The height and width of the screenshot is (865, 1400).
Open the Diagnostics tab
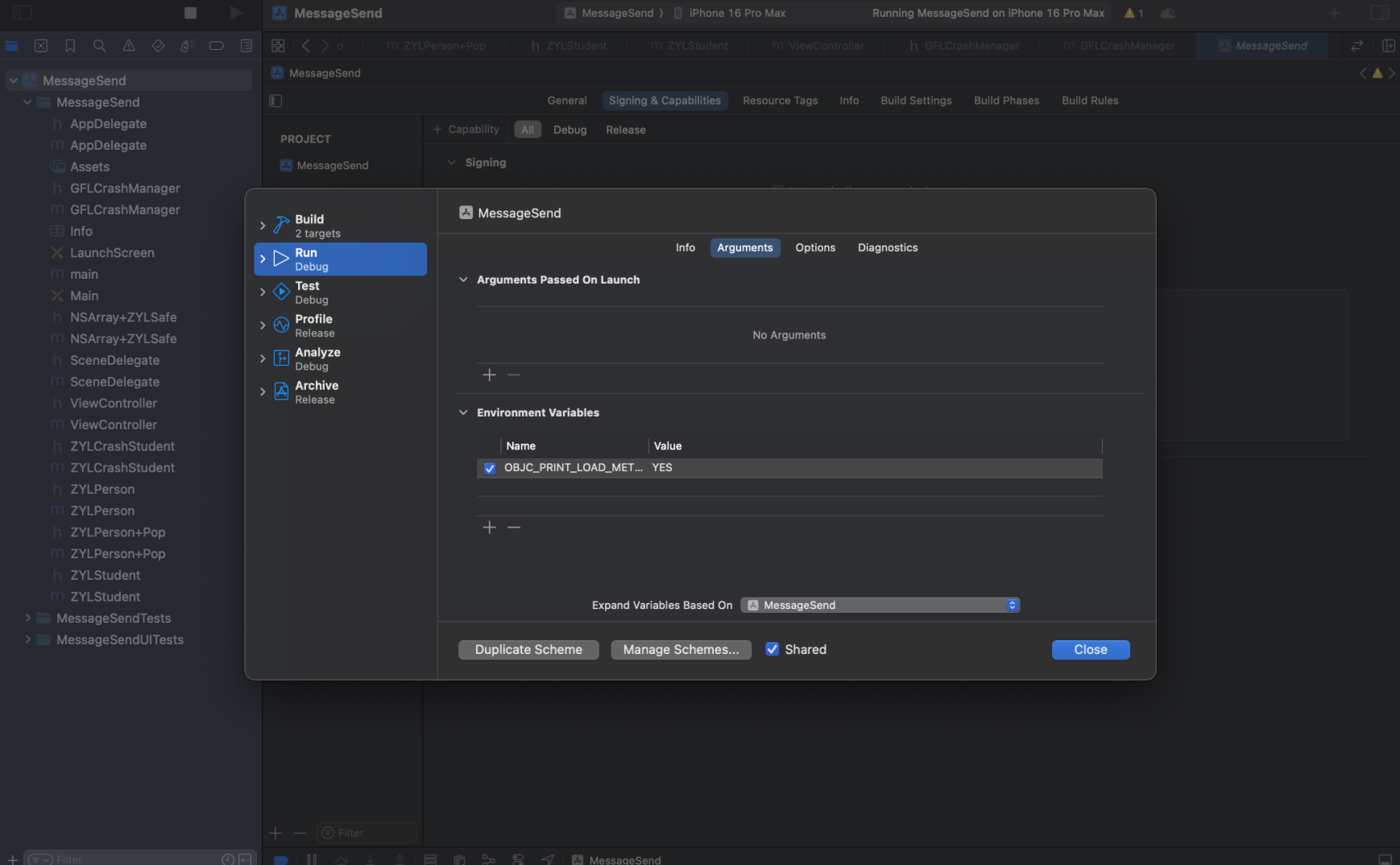tap(888, 247)
